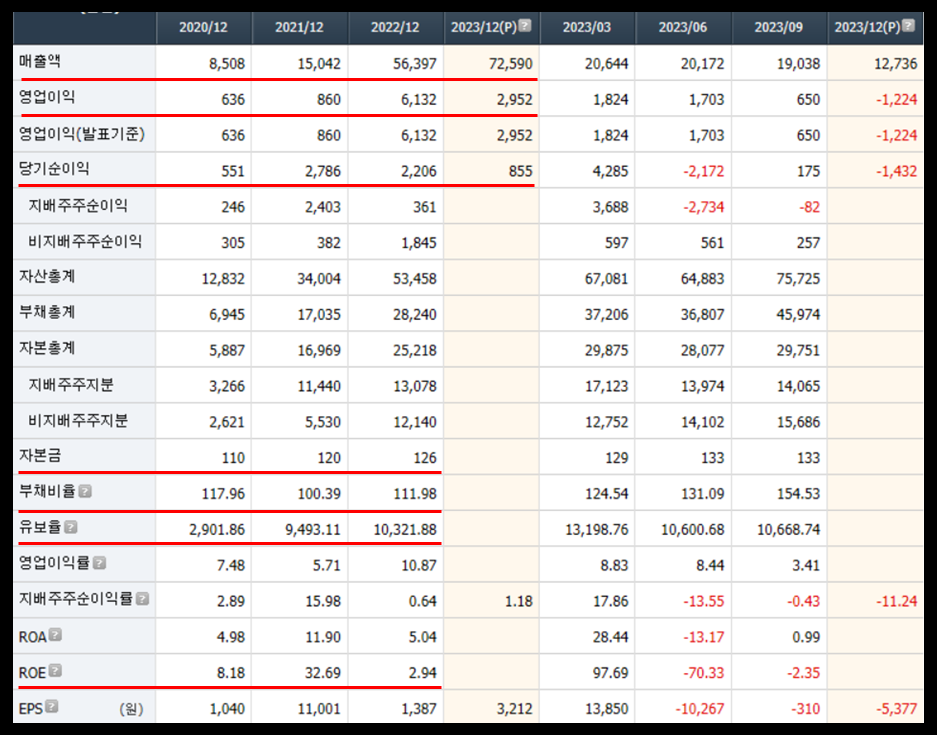Select the -2,734 controlling net income cell
Image resolution: width=937 pixels, height=735 pixels.
tap(703, 207)
